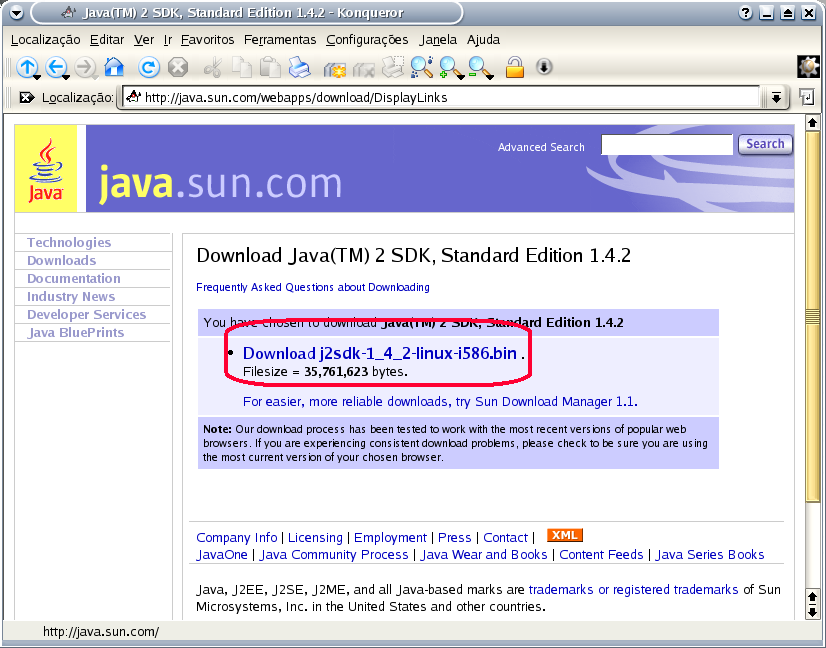Open the Up button history dropdown arrow
This screenshot has height=648, width=826.
pyautogui.click(x=37, y=77)
